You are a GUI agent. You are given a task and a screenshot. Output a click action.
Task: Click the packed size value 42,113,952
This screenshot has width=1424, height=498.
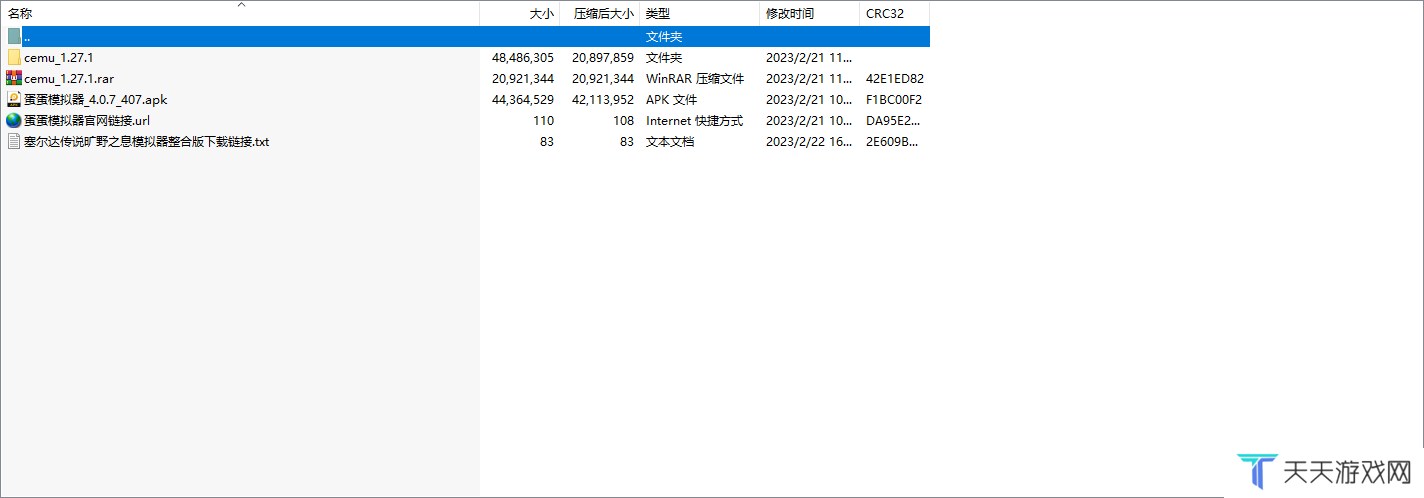[x=603, y=99]
